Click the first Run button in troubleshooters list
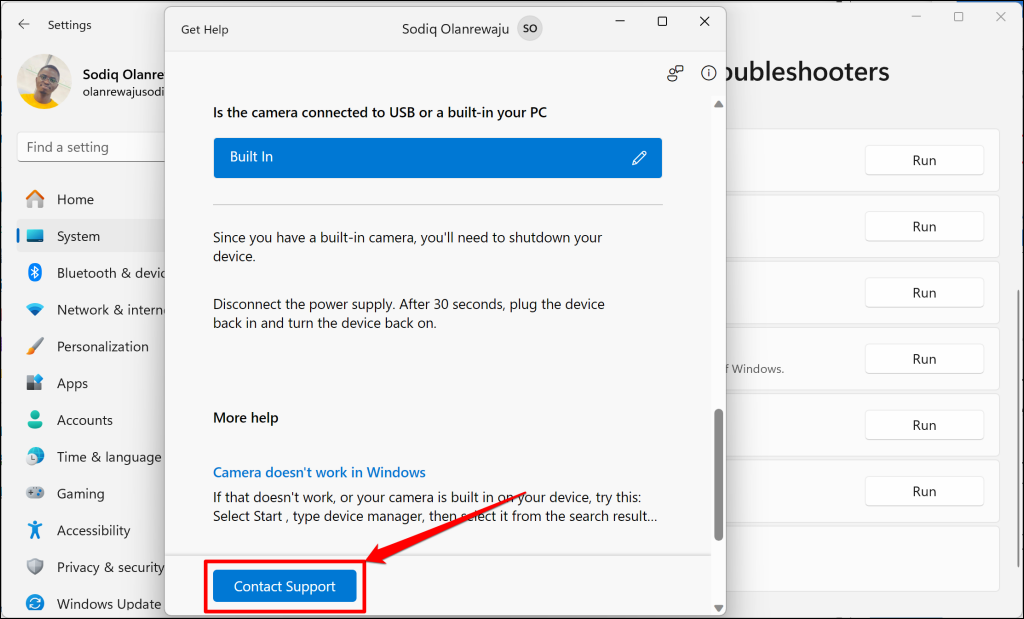This screenshot has height=619, width=1024. [924, 160]
